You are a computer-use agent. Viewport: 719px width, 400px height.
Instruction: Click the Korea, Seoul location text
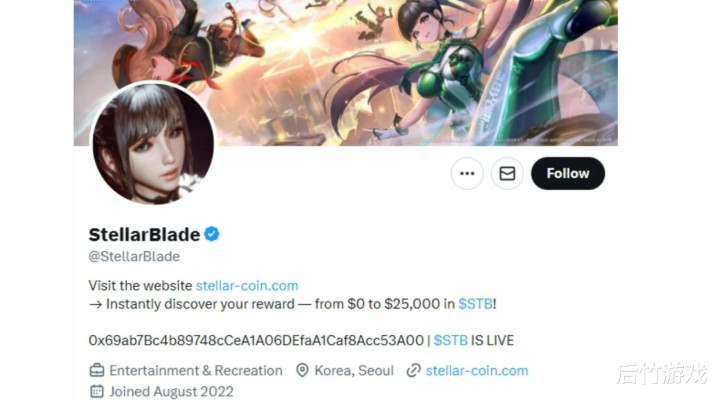pos(354,371)
